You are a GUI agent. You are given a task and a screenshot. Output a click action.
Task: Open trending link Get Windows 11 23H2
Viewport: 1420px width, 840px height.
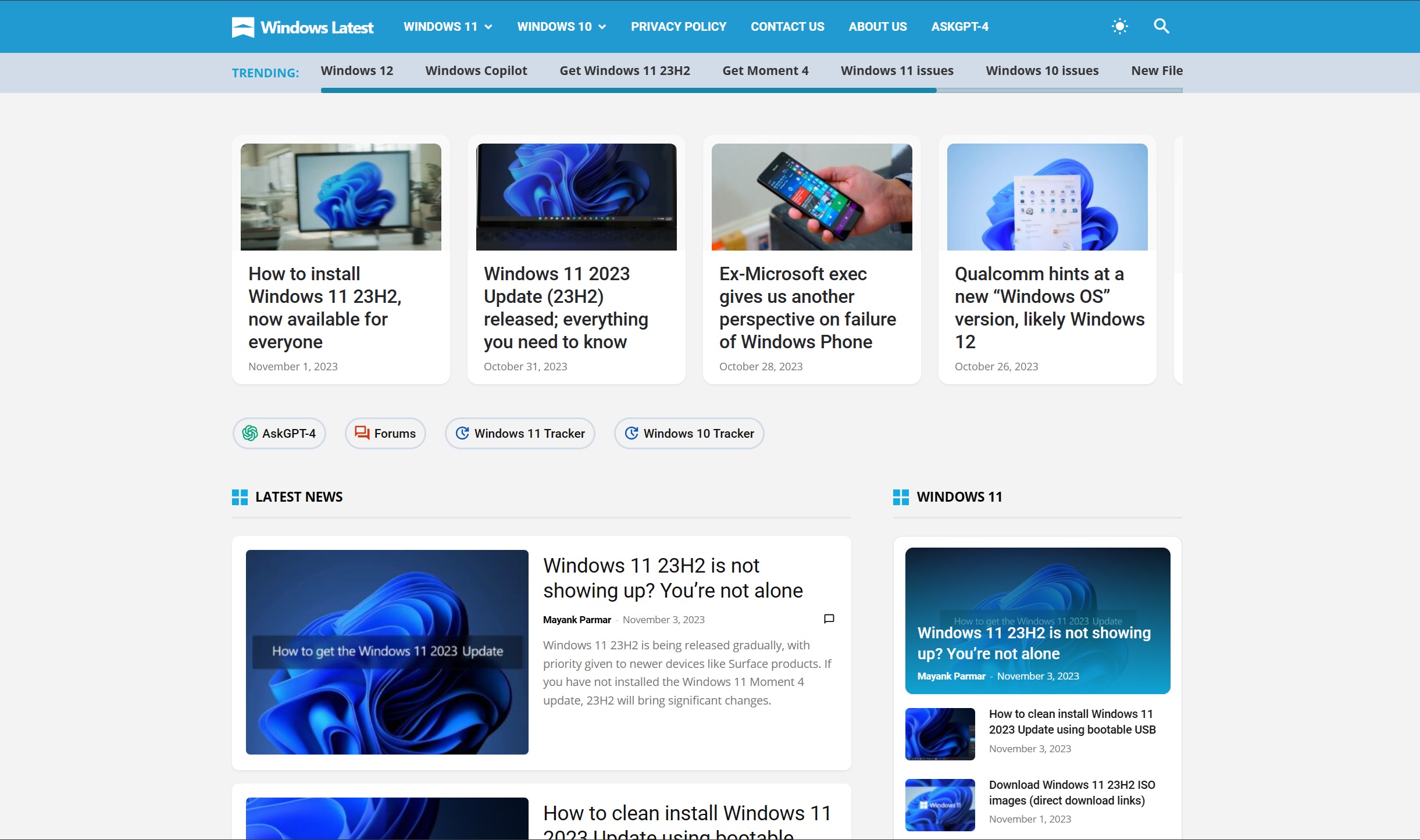(625, 71)
